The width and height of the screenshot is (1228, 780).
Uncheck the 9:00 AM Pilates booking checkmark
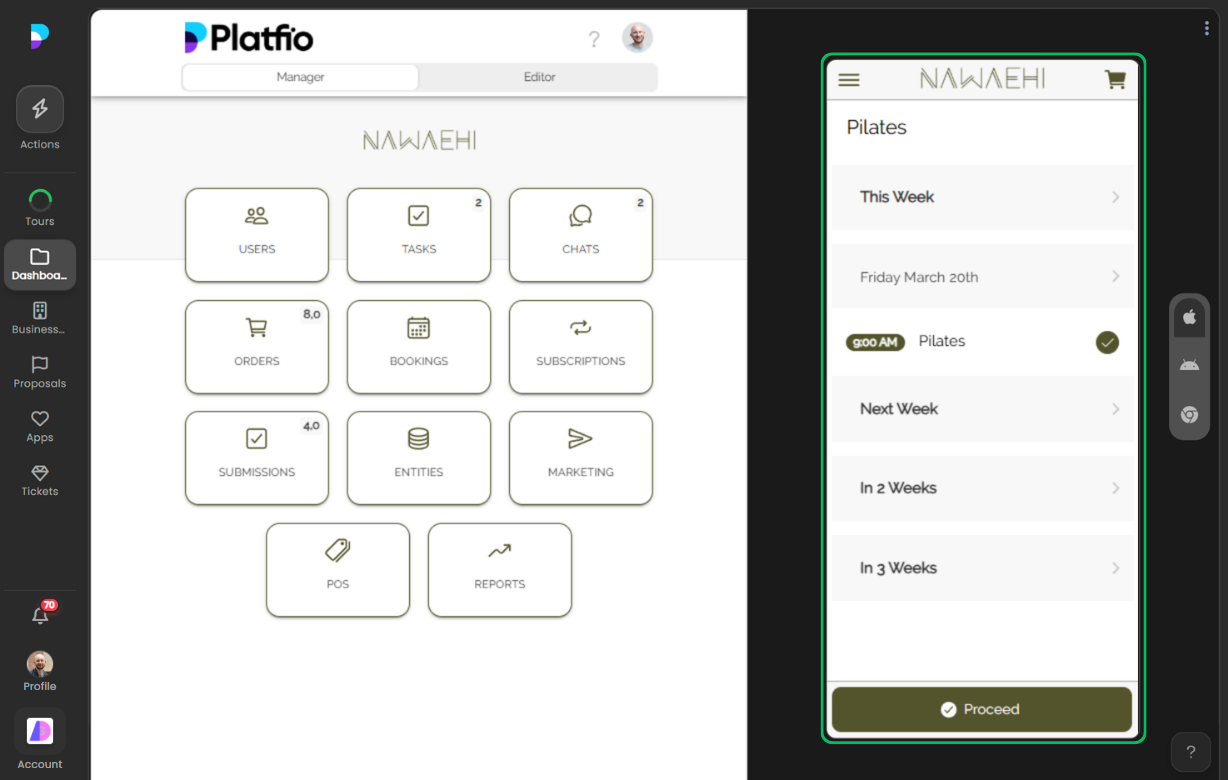(x=1107, y=342)
